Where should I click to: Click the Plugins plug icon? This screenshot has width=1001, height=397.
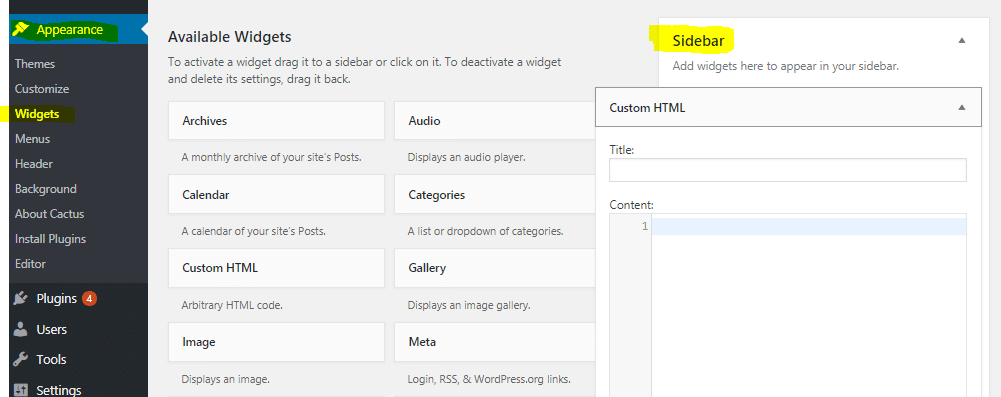coord(21,298)
